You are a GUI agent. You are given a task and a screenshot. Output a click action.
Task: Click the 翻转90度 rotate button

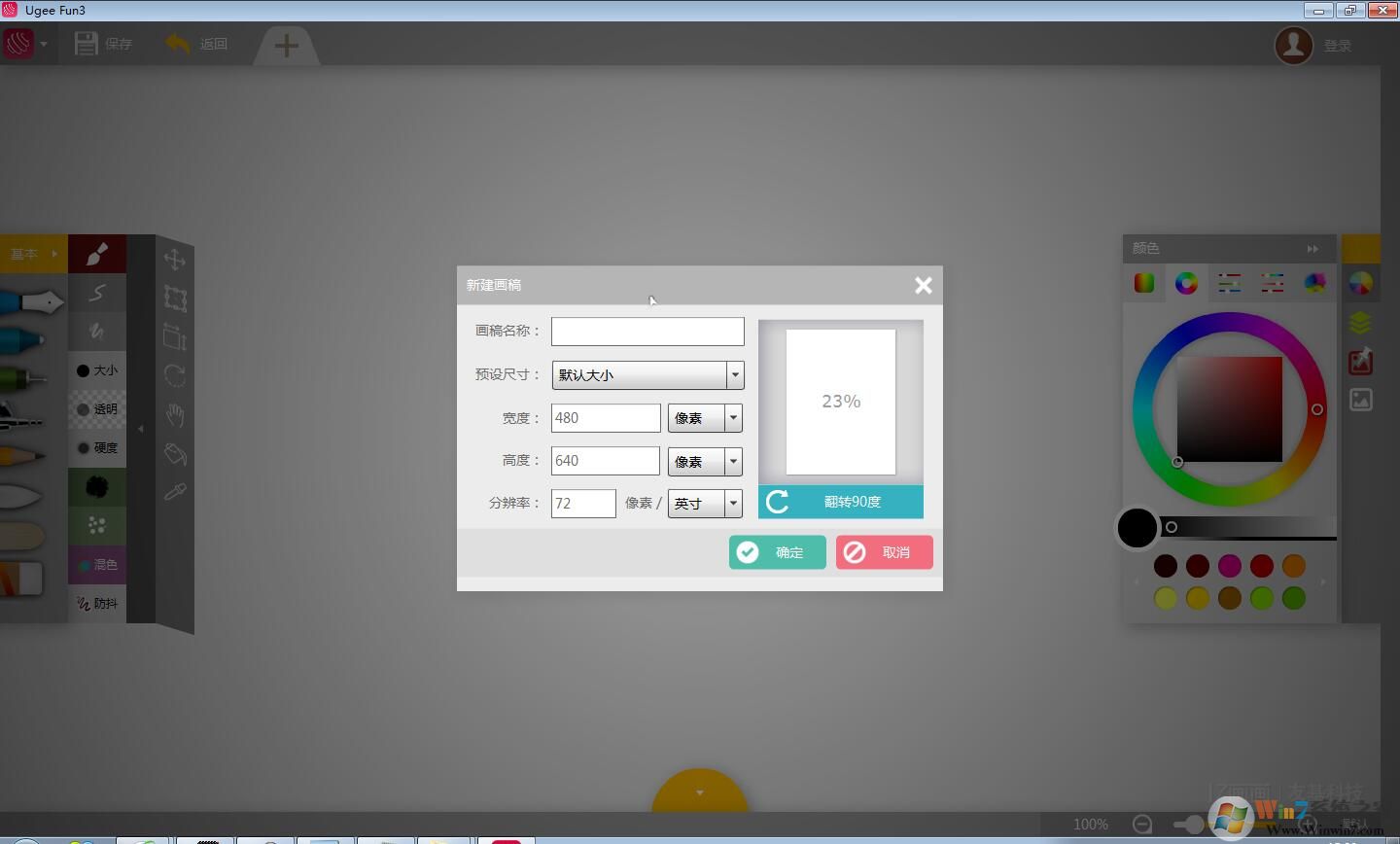841,502
